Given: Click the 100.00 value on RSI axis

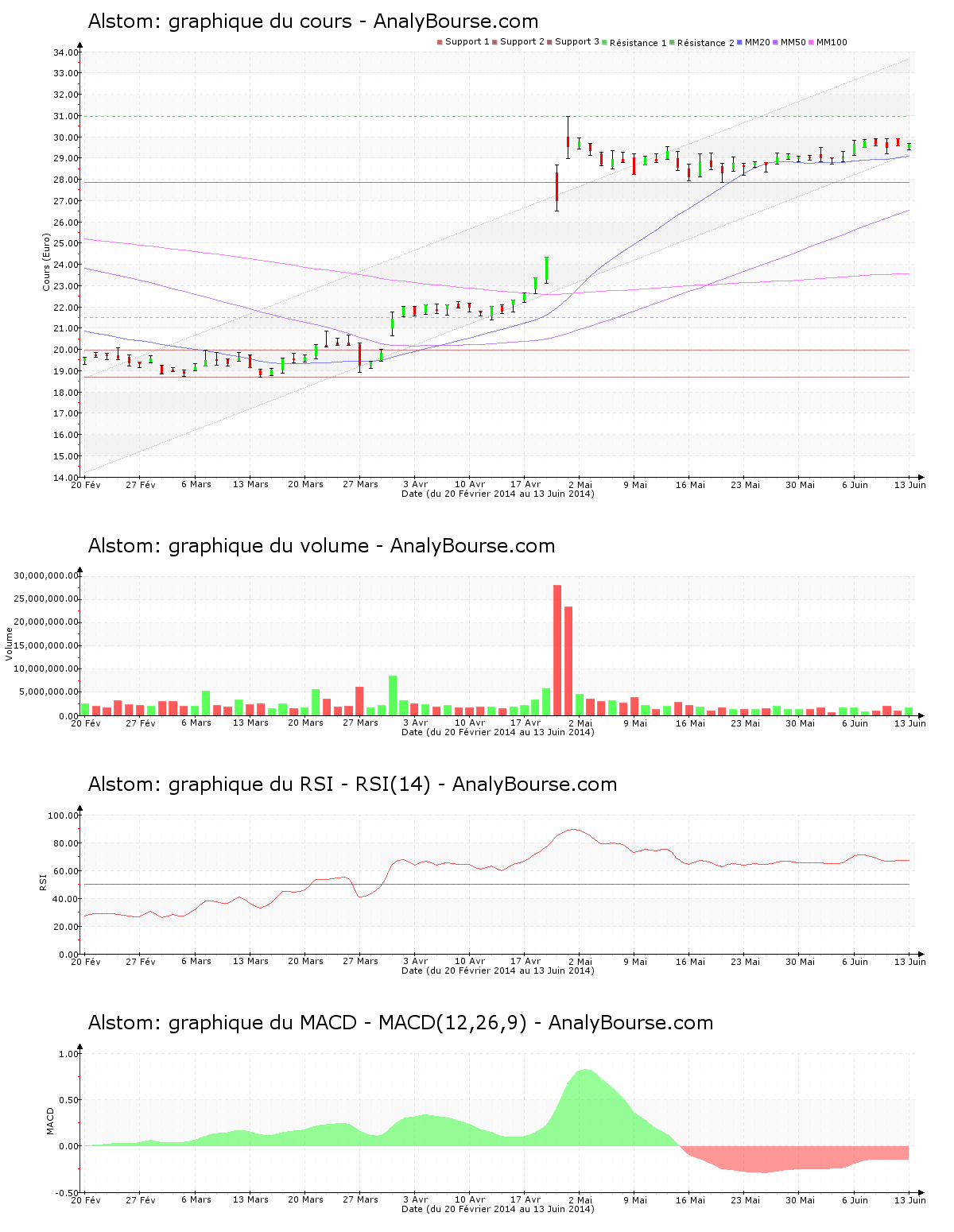Looking at the screenshot, I should click(x=64, y=816).
